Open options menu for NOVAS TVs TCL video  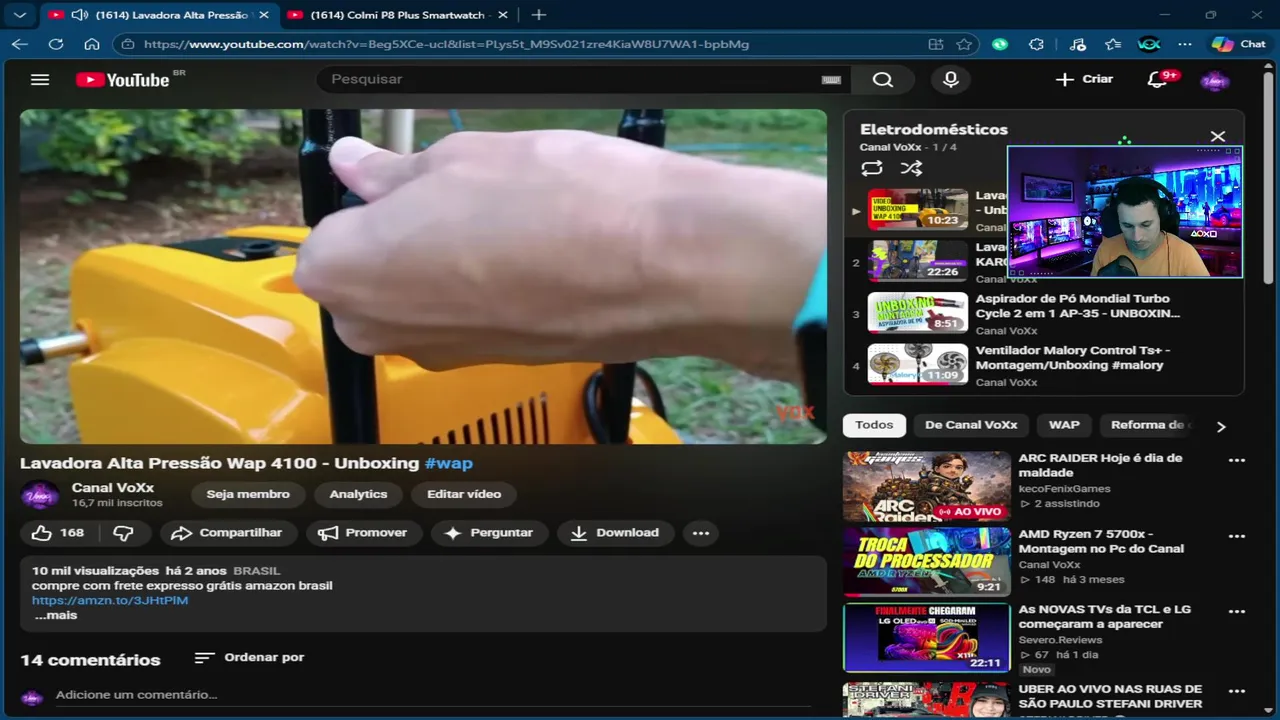coord(1237,612)
